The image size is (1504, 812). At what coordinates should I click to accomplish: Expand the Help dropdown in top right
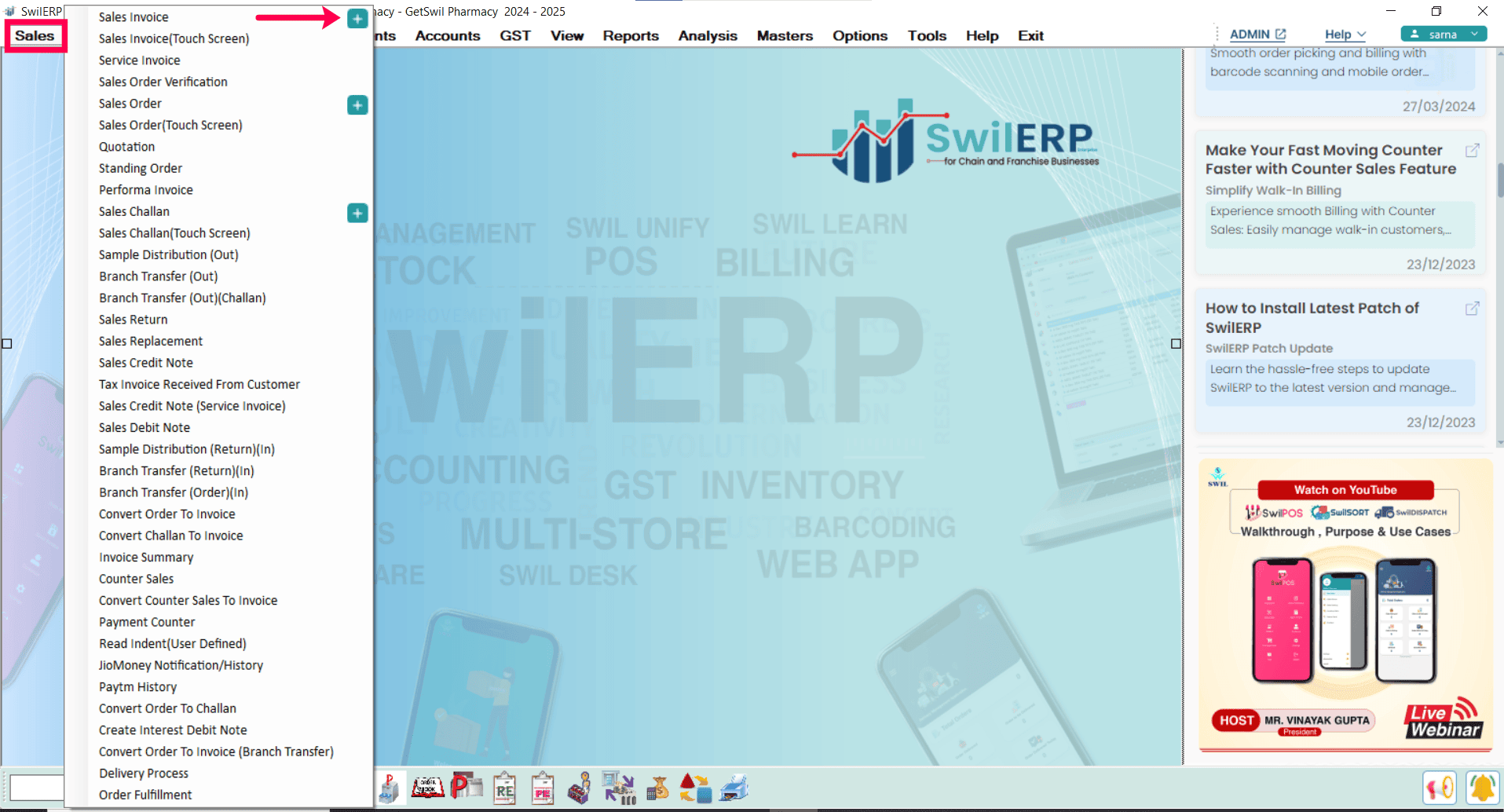point(1345,35)
